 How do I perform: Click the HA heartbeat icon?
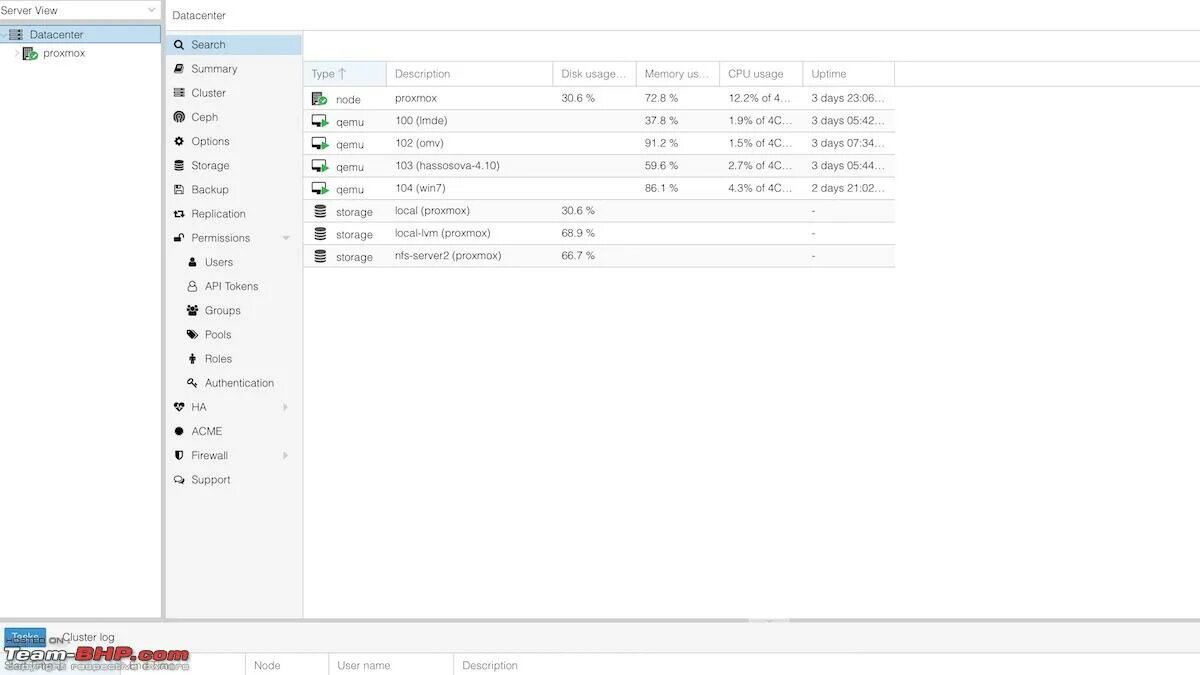coord(179,407)
